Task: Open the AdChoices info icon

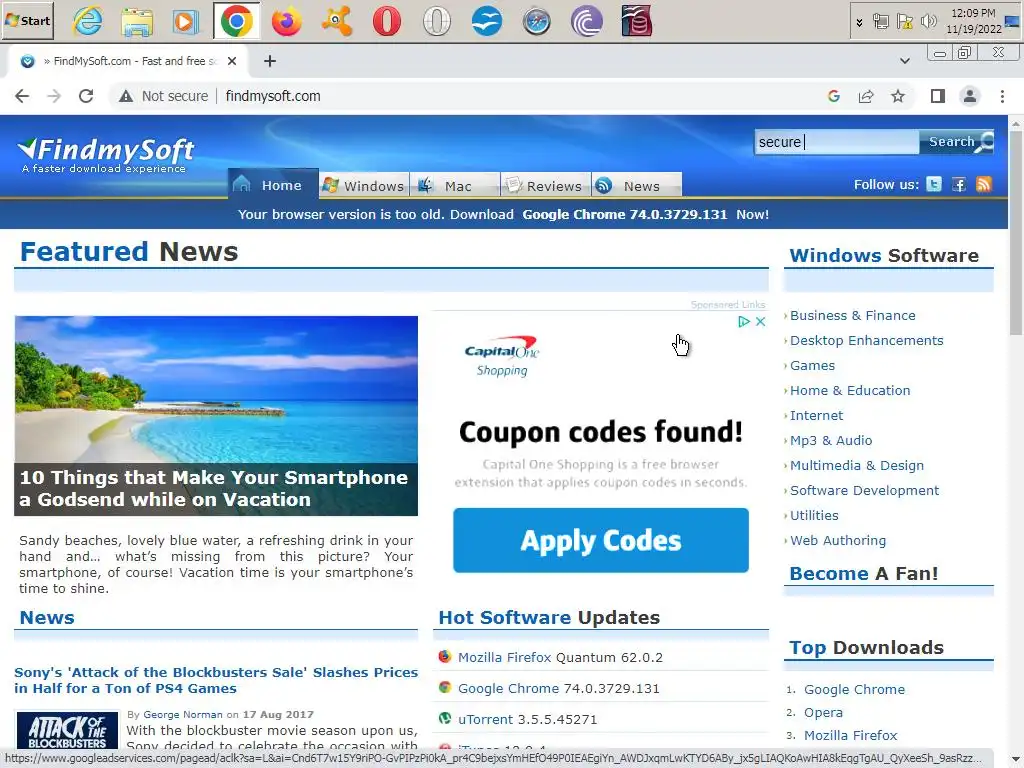Action: pos(744,321)
